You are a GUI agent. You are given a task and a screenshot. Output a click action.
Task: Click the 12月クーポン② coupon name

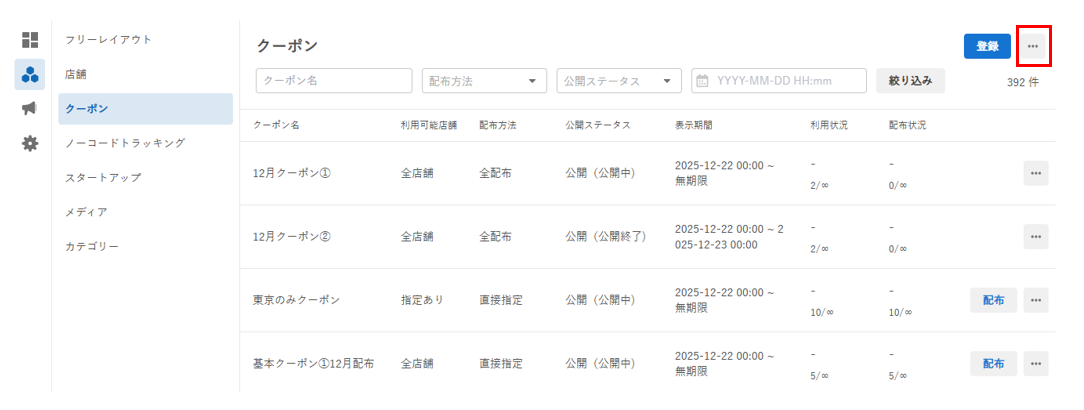292,236
